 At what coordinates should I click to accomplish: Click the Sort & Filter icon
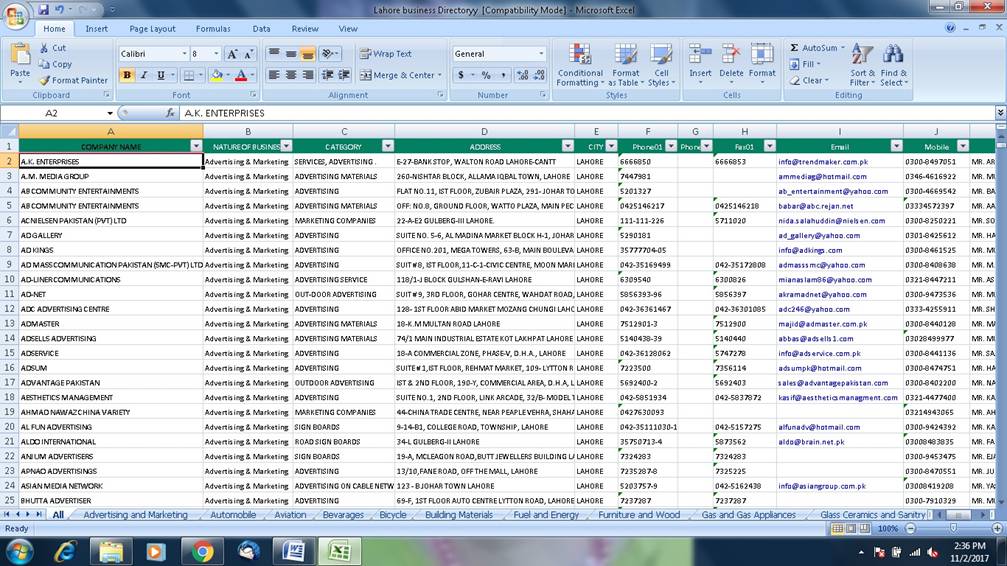pos(862,63)
